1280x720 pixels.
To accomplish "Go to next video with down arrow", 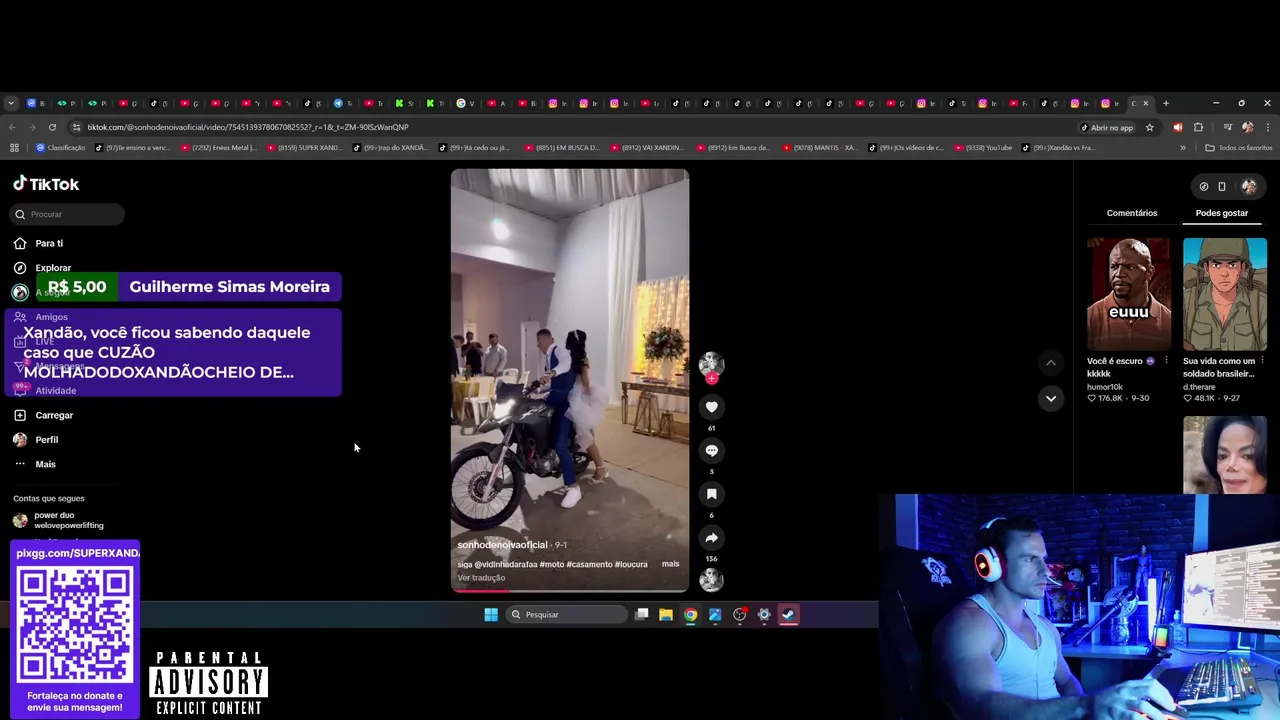I will click(x=1050, y=398).
